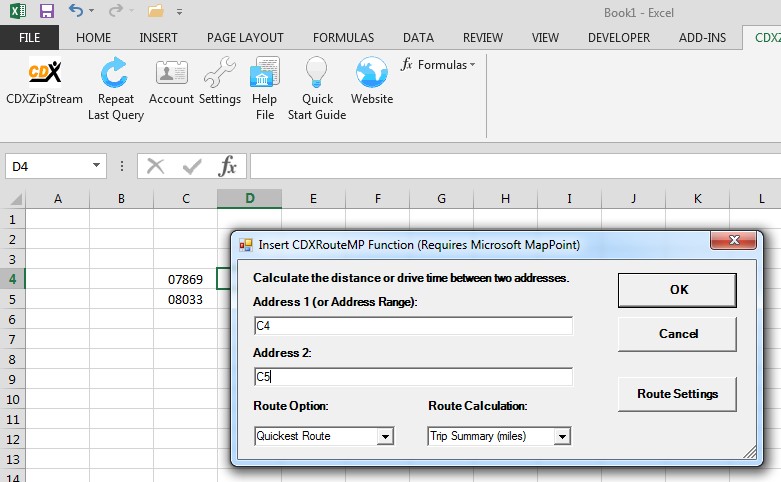Click the Address 1 input field
The height and width of the screenshot is (482, 781).
[413, 326]
